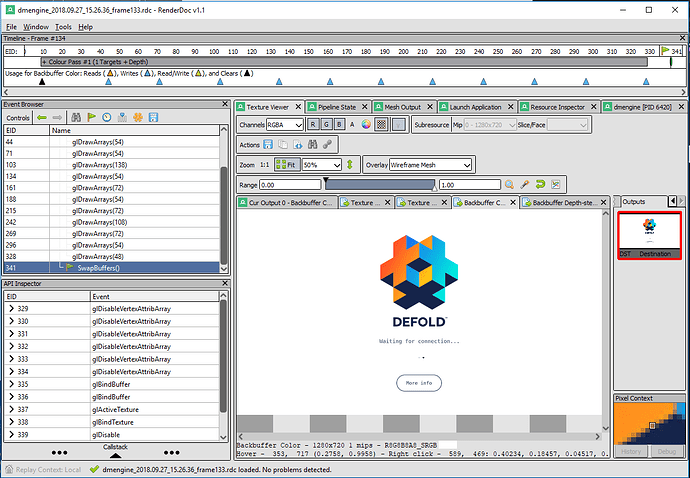This screenshot has width=690, height=478.
Task: Click the Controls button in Event Browser
Action: 17,118
